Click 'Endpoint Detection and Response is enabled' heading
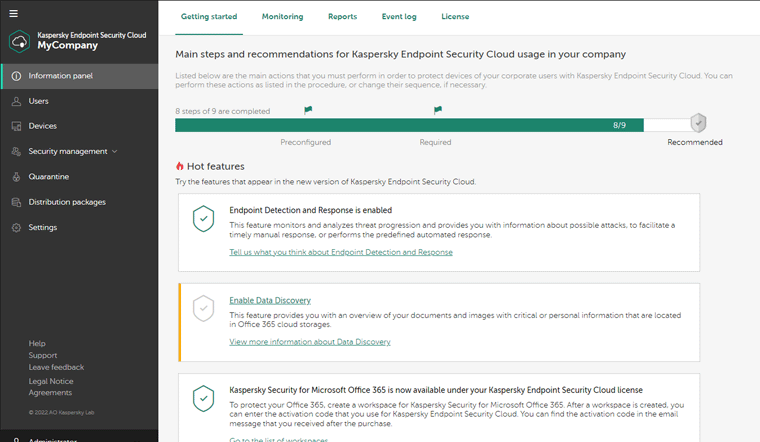This screenshot has height=442, width=760. click(x=311, y=210)
